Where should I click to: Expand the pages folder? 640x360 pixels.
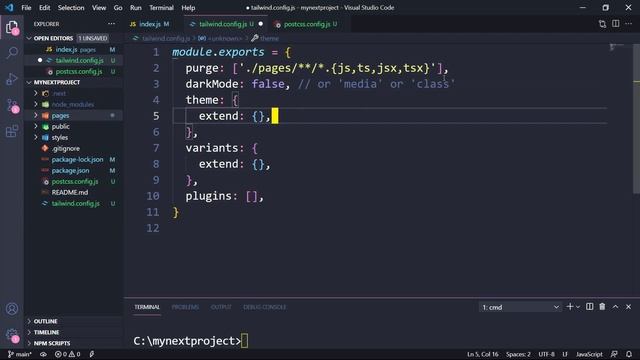(36, 116)
